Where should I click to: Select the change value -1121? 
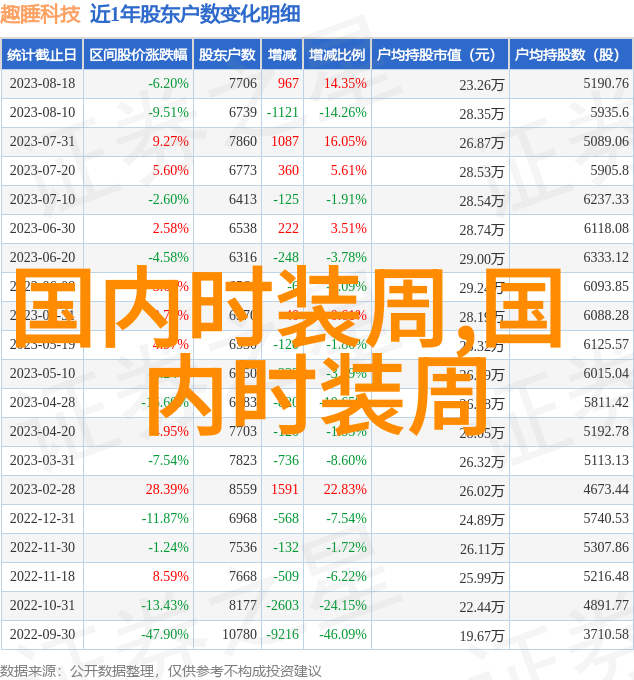pos(283,112)
